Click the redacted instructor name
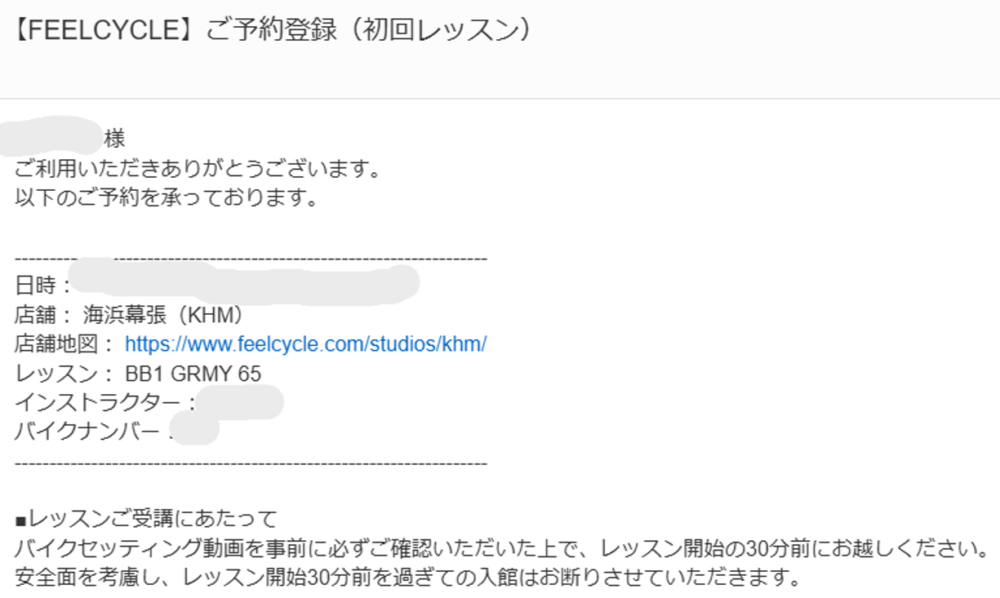 [240, 402]
